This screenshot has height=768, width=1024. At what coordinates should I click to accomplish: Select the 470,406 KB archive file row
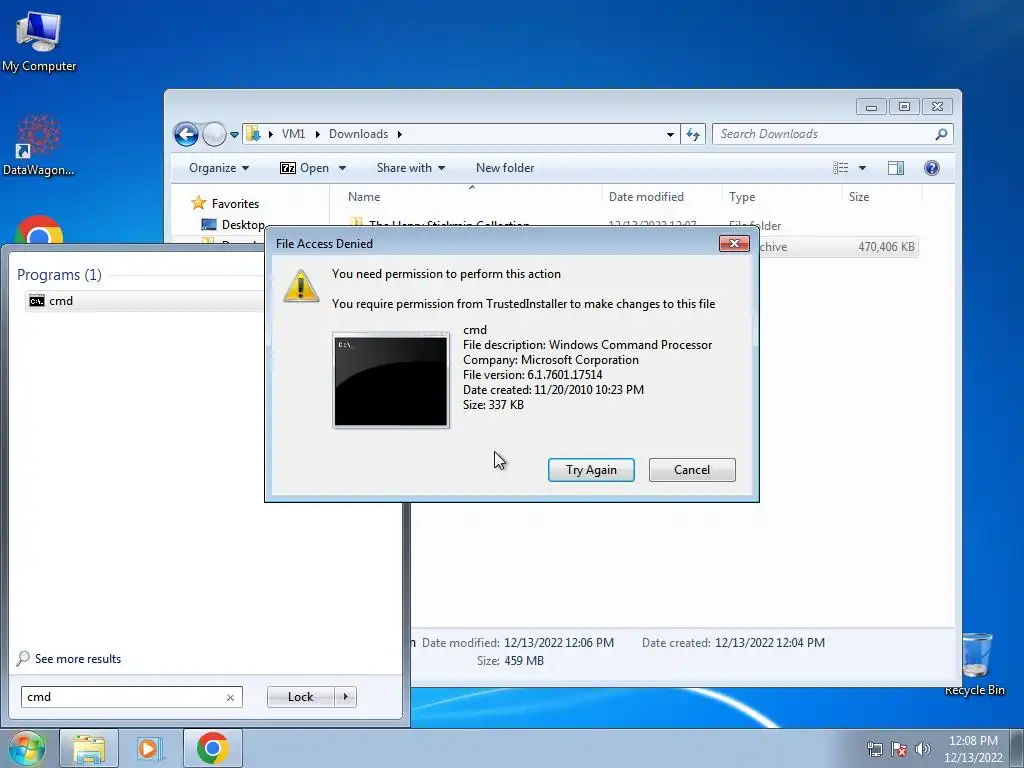click(839, 247)
